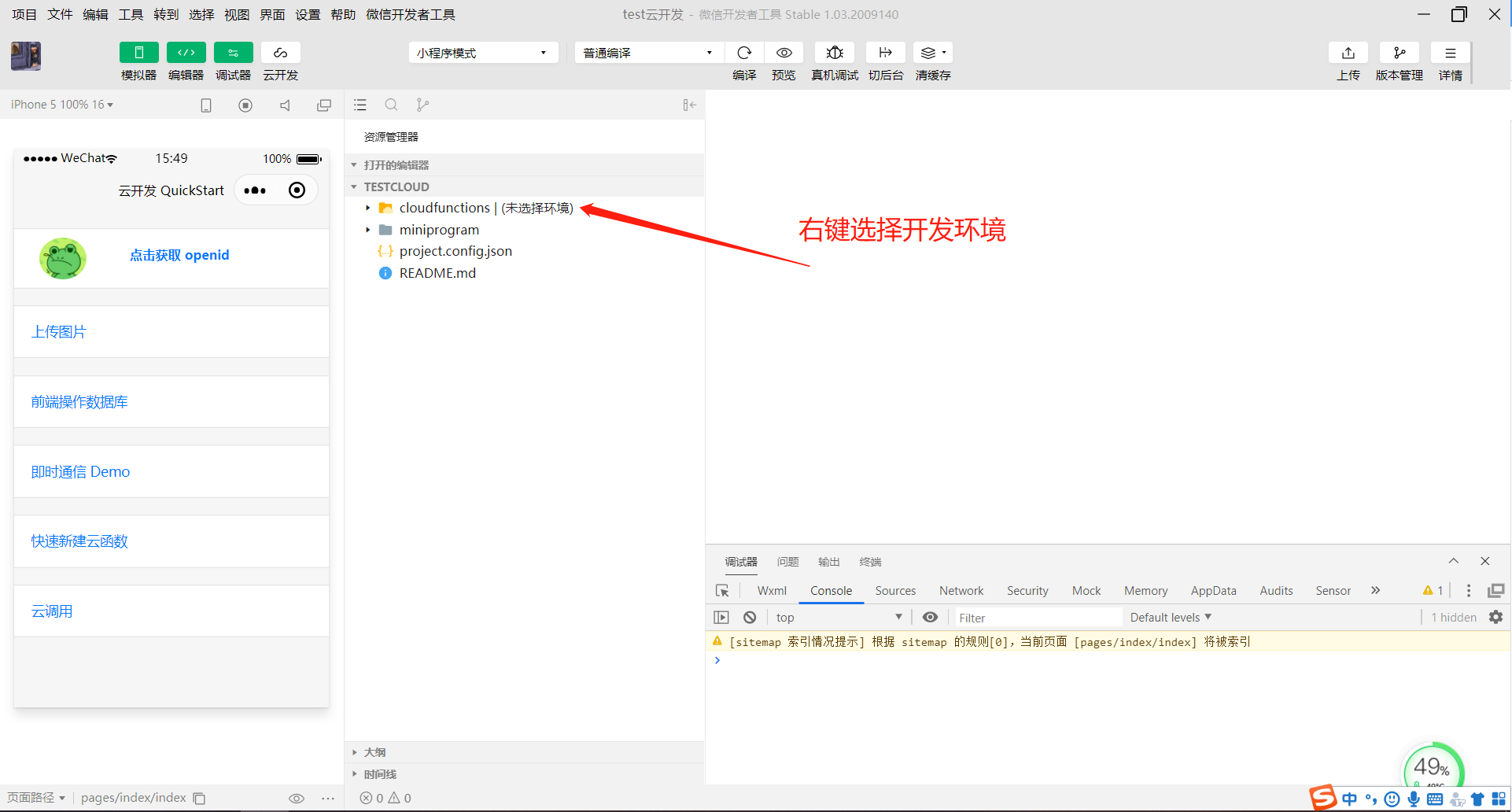Image resolution: width=1512 pixels, height=812 pixels.
Task: Click the frog avatar thumbnail
Action: 63,258
